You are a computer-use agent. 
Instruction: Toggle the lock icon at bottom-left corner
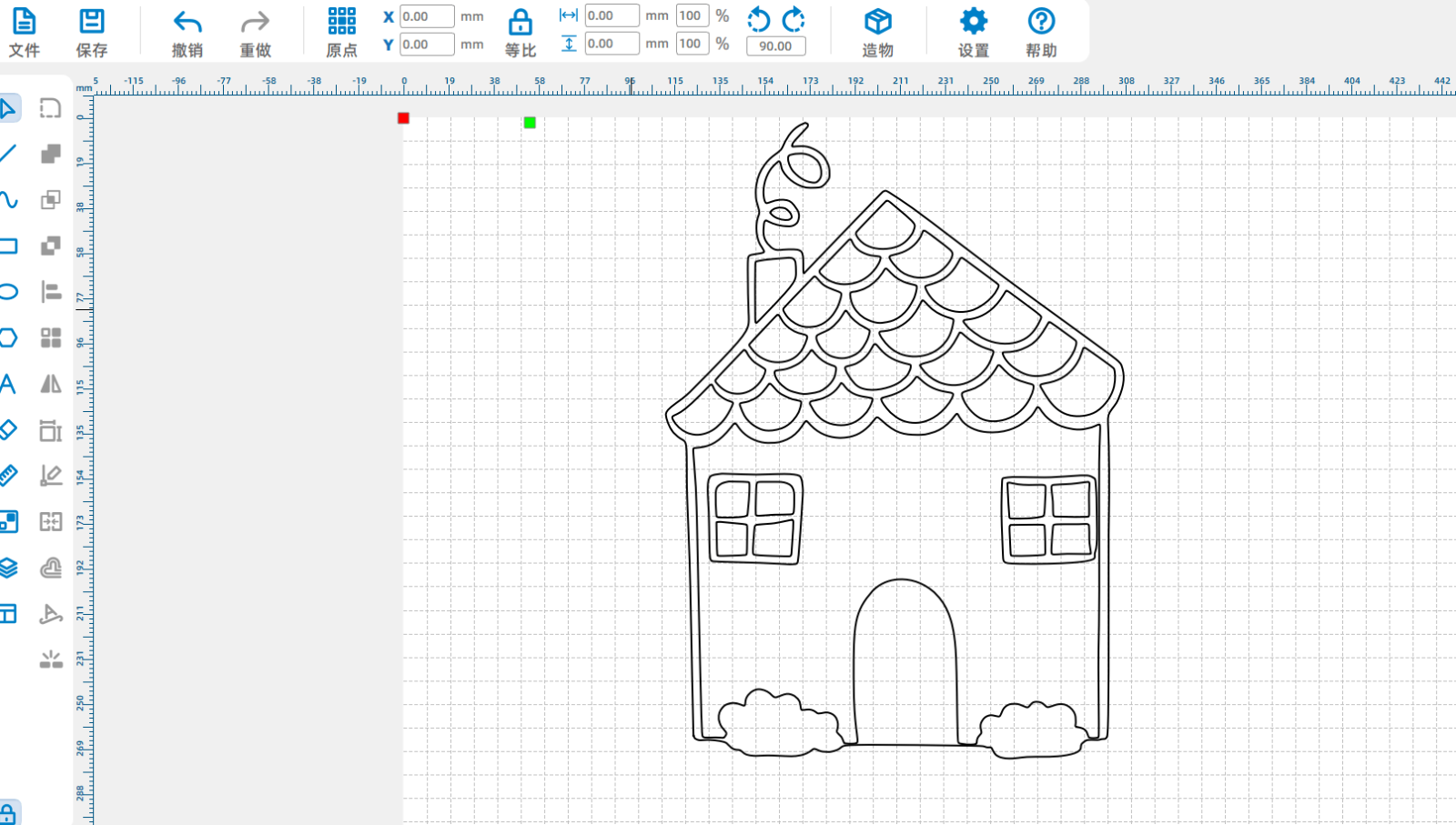pyautogui.click(x=8, y=814)
